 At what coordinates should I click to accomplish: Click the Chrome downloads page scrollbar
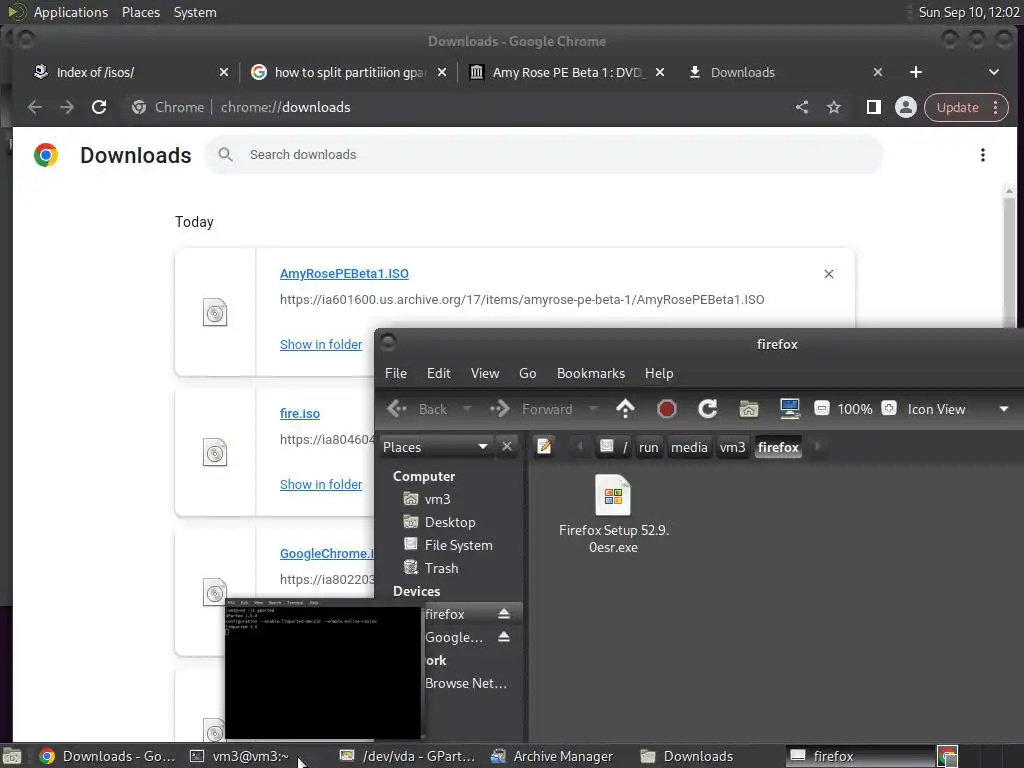point(1009,261)
